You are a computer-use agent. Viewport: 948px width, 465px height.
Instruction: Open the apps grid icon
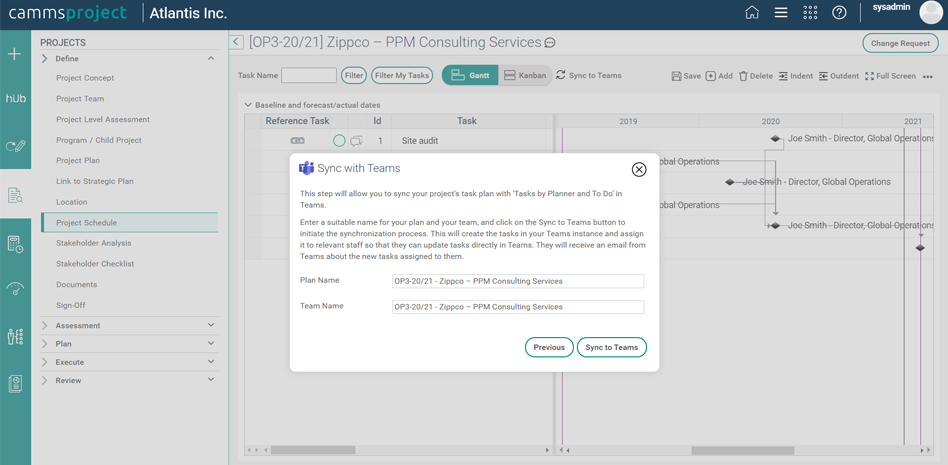[810, 13]
